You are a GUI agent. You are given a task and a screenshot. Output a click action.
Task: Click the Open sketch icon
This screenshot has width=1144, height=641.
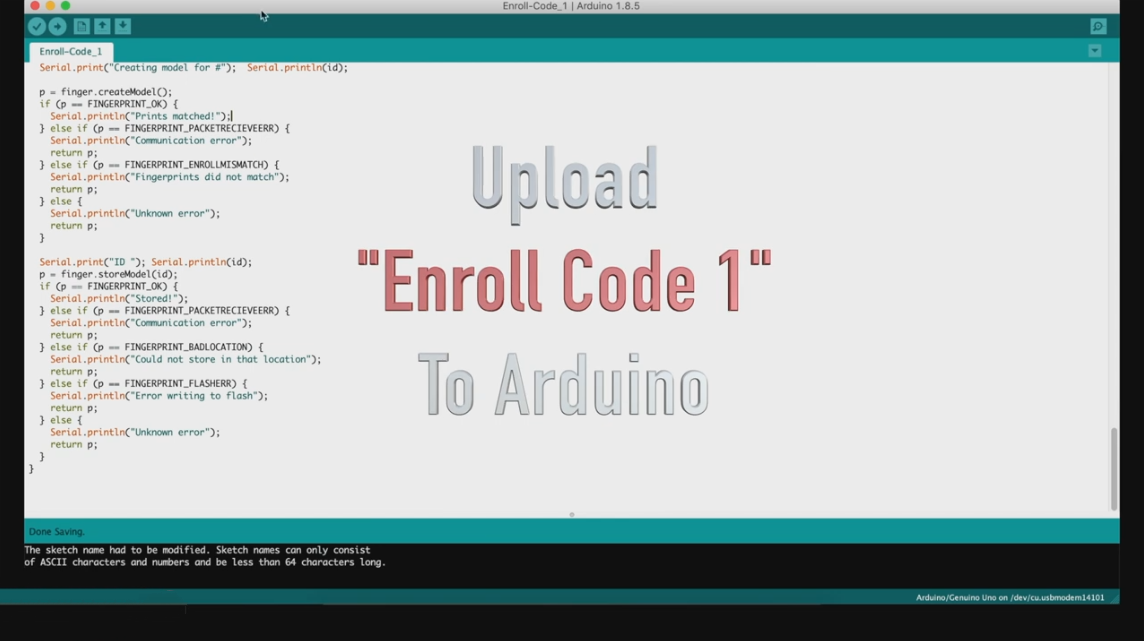[x=102, y=26]
